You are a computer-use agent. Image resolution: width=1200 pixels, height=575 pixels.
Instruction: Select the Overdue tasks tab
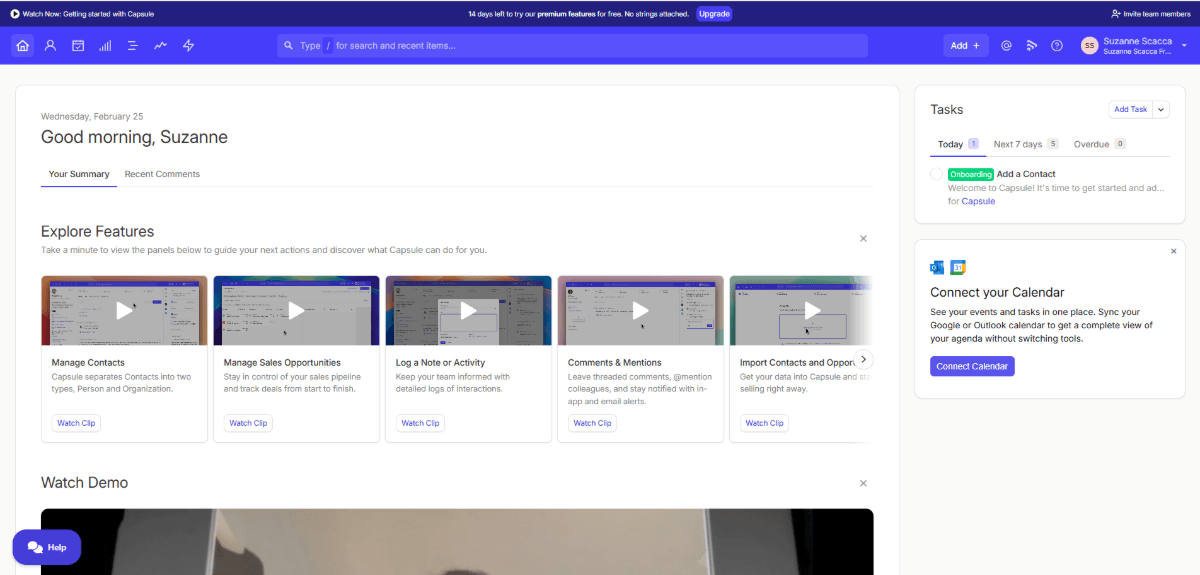coord(1100,144)
